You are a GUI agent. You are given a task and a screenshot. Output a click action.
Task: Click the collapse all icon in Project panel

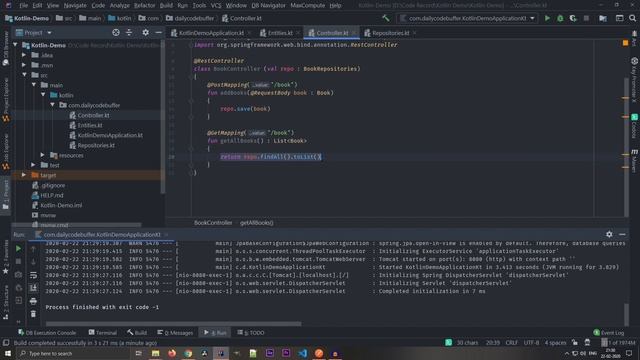pyautogui.click(x=129, y=33)
